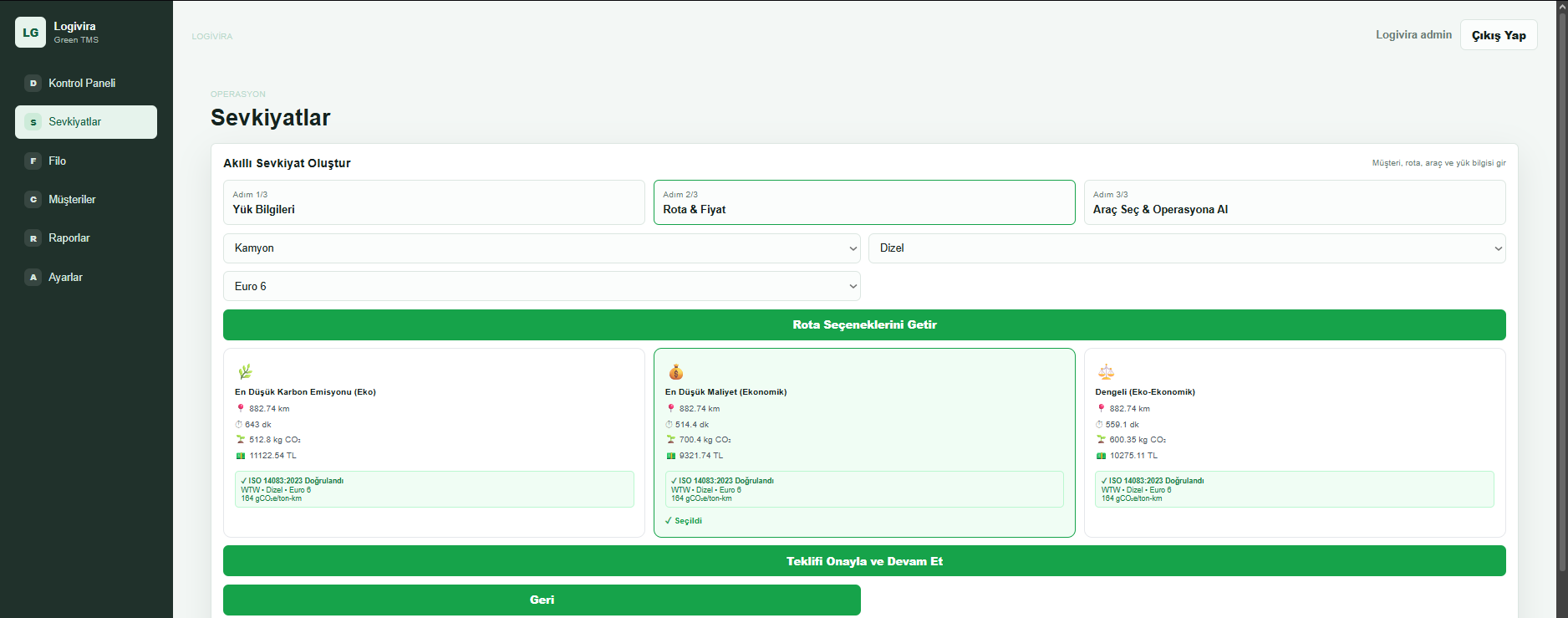The image size is (1568, 618).
Task: Click the 514.4 dk duration value
Action: 692,425
